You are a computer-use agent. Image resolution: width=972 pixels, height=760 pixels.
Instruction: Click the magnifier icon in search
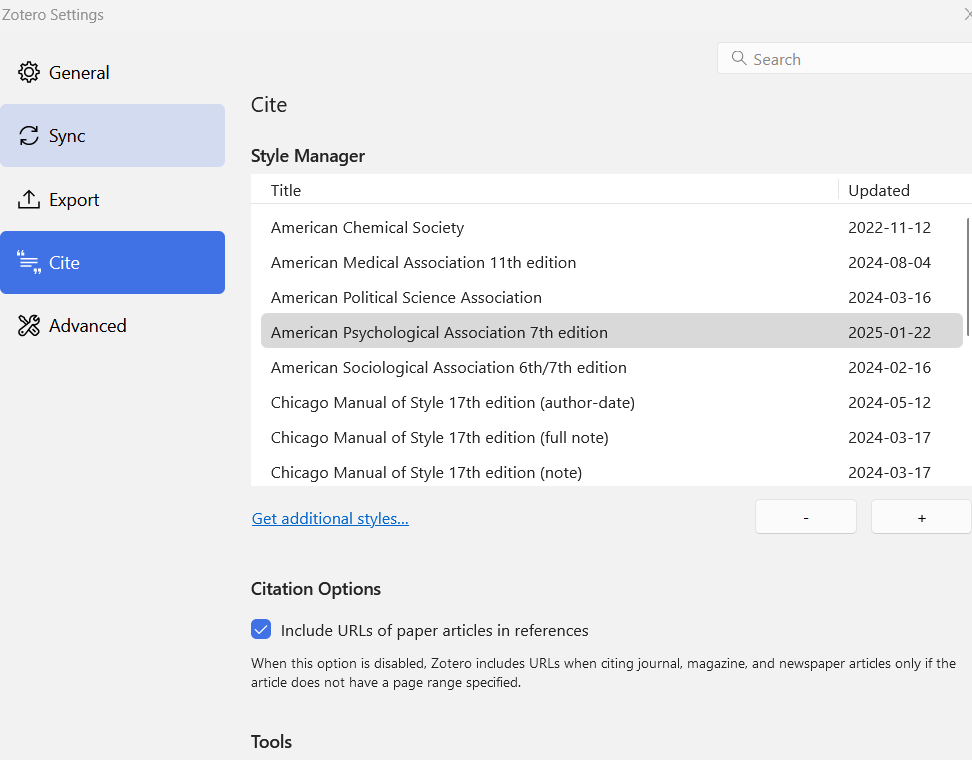coord(739,59)
